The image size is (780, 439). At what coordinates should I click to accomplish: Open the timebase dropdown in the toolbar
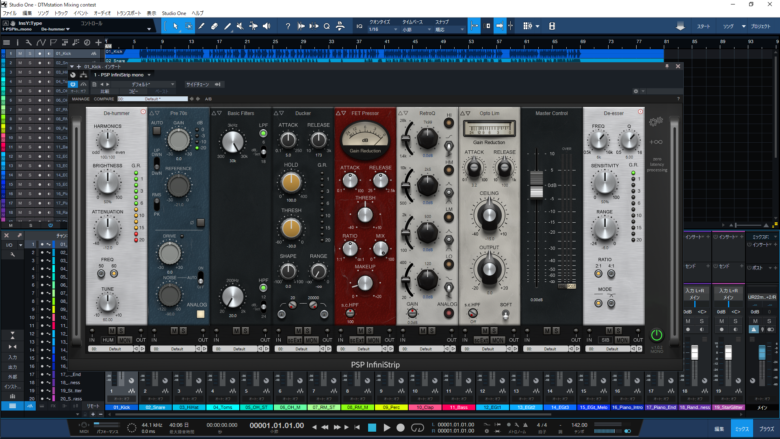point(416,29)
